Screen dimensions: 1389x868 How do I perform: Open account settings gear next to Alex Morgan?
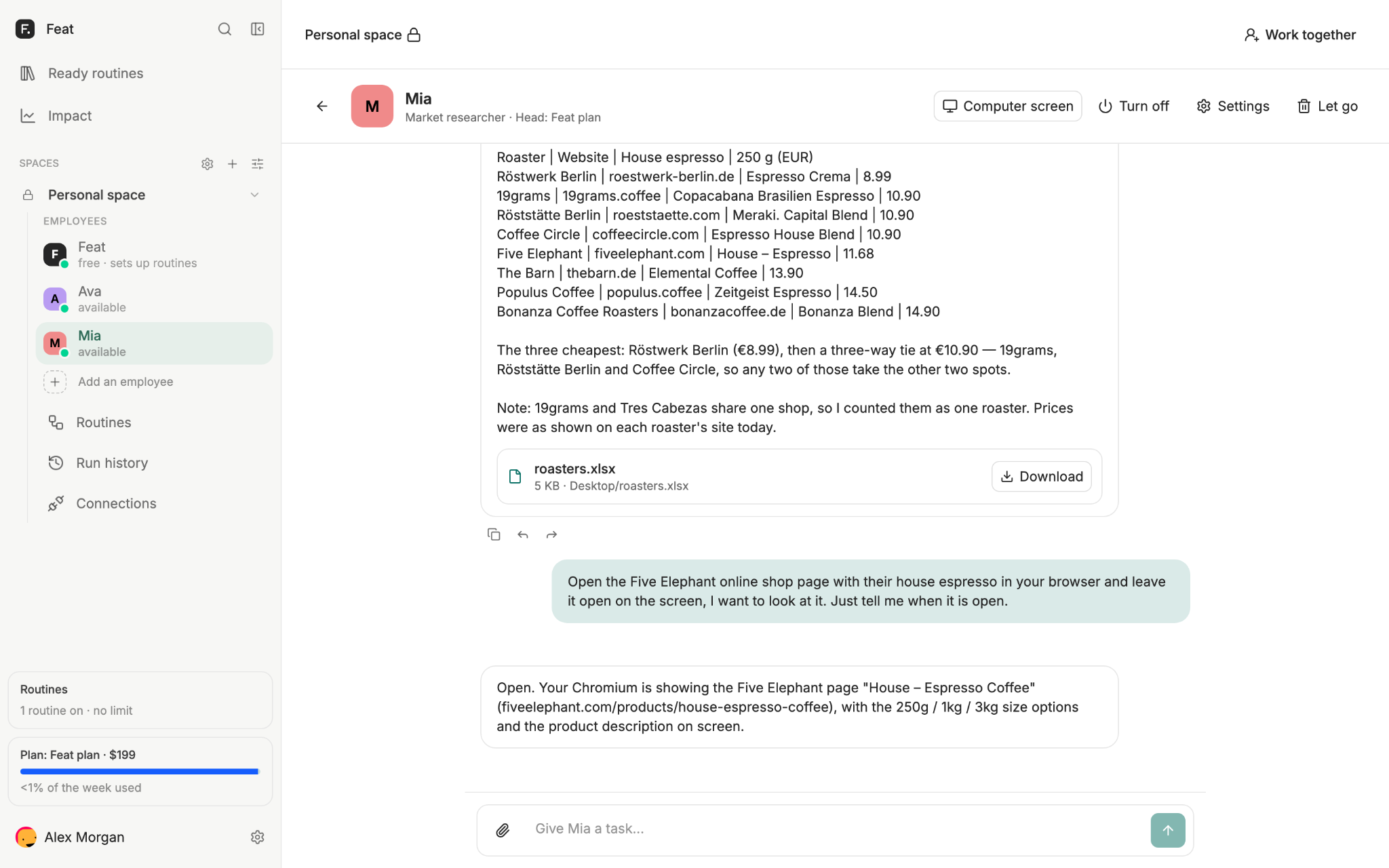tap(258, 837)
